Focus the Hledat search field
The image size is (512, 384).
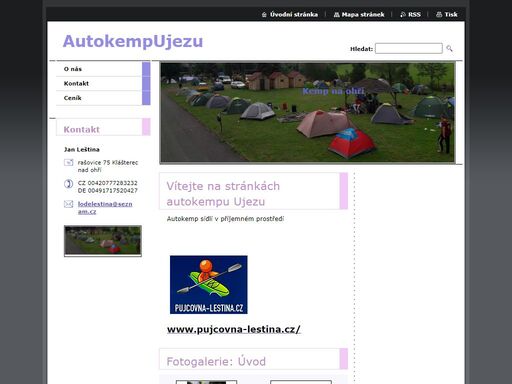click(x=409, y=48)
